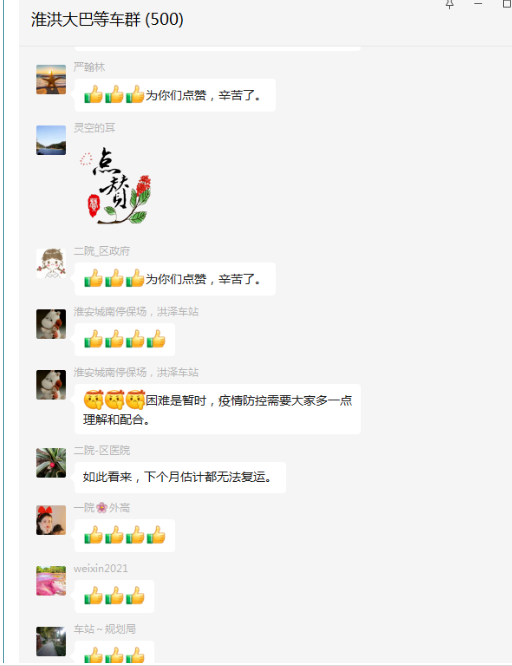The width and height of the screenshot is (512, 666).
Task: Click the 车站~规划局 avatar
Action: point(51,641)
